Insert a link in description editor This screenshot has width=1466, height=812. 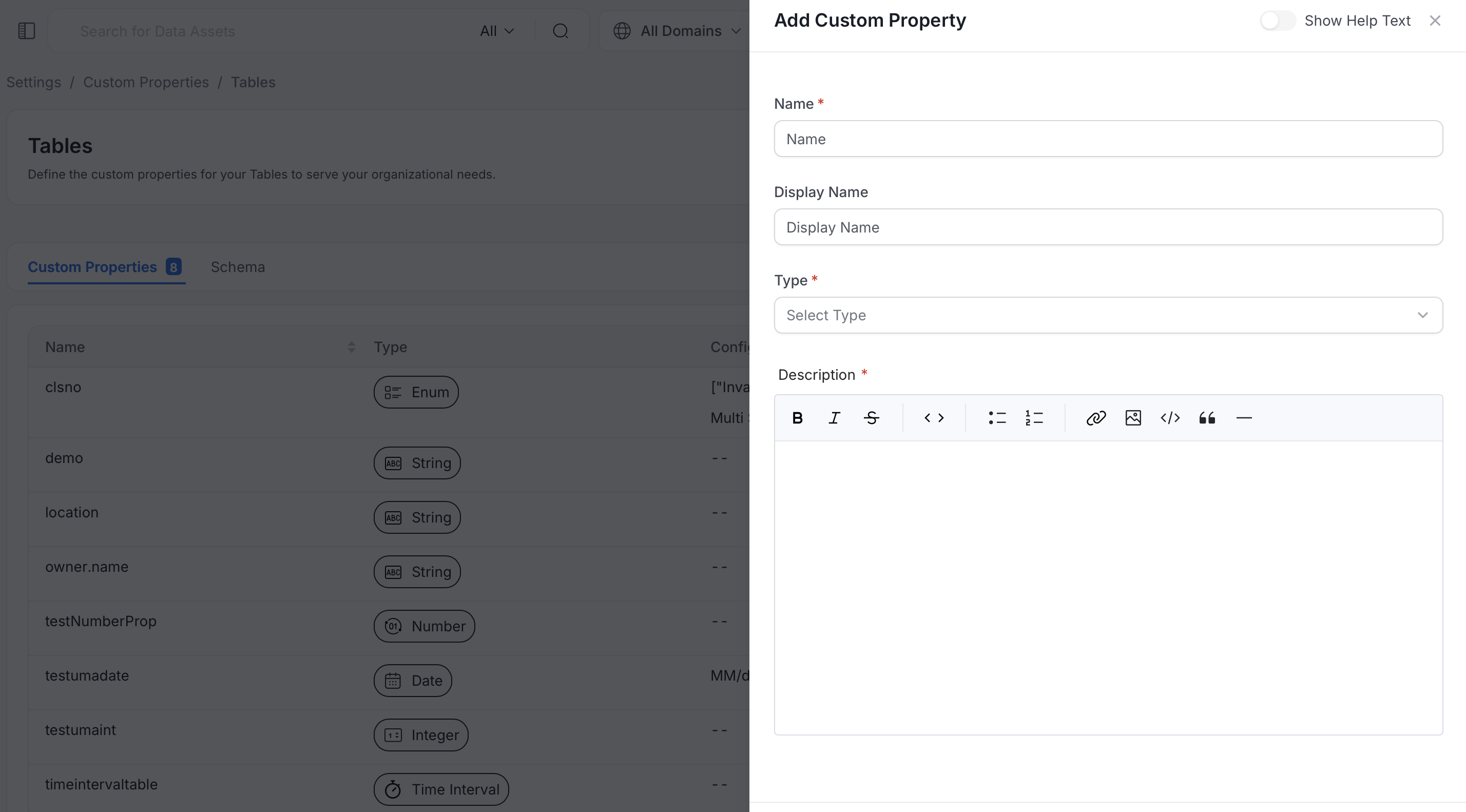(1096, 418)
